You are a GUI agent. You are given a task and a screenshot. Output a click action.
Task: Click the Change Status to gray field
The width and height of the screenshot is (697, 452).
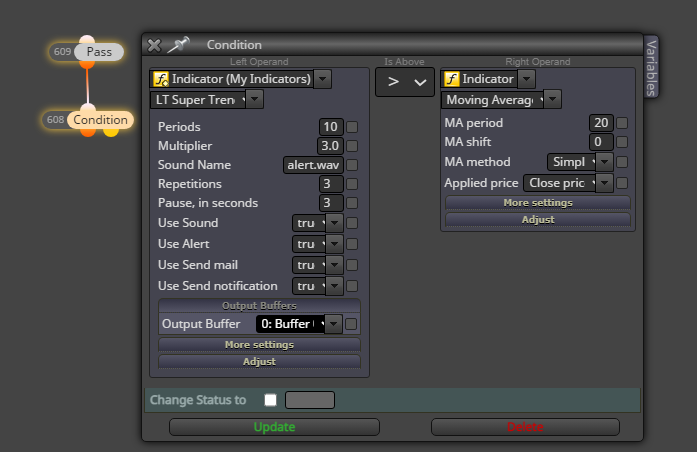(310, 400)
